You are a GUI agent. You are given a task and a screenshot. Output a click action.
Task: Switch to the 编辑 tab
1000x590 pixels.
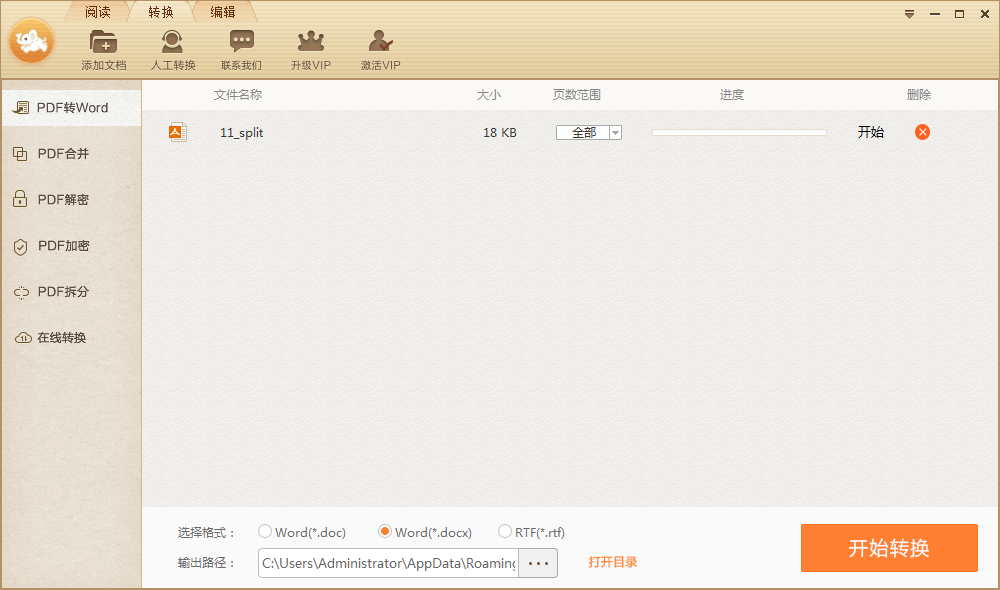click(x=222, y=13)
